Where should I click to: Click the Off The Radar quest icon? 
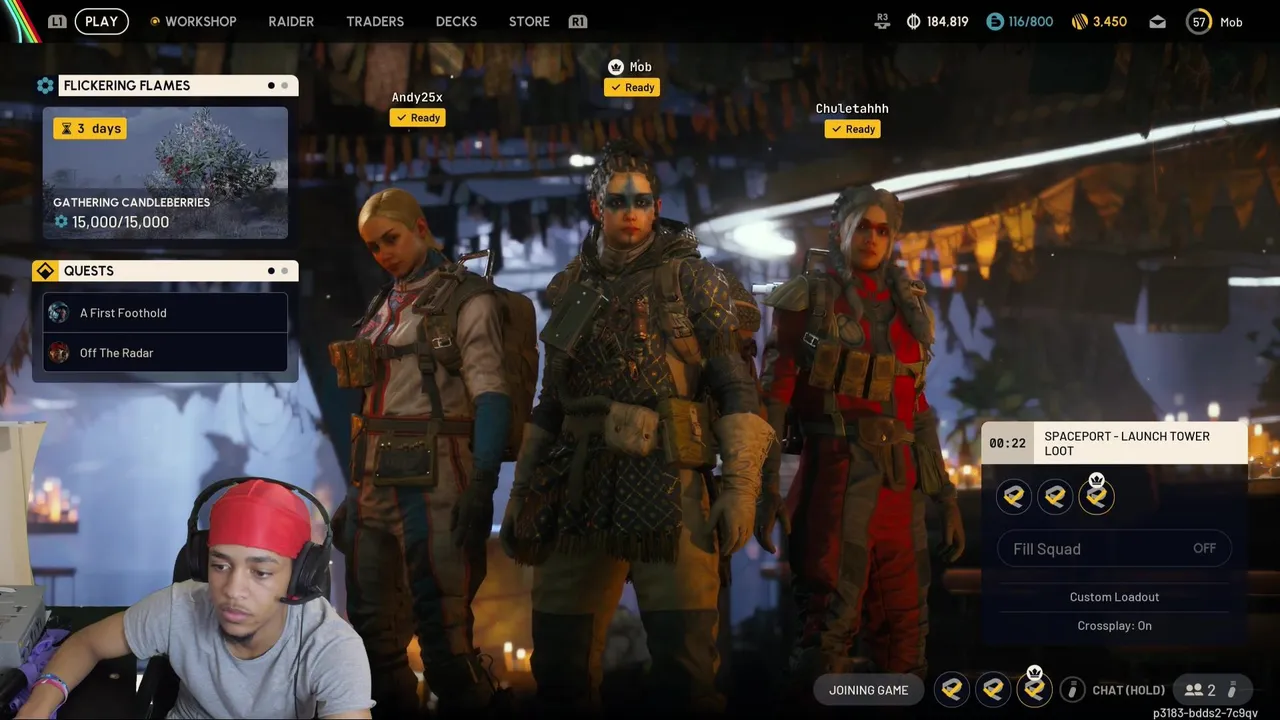point(59,353)
